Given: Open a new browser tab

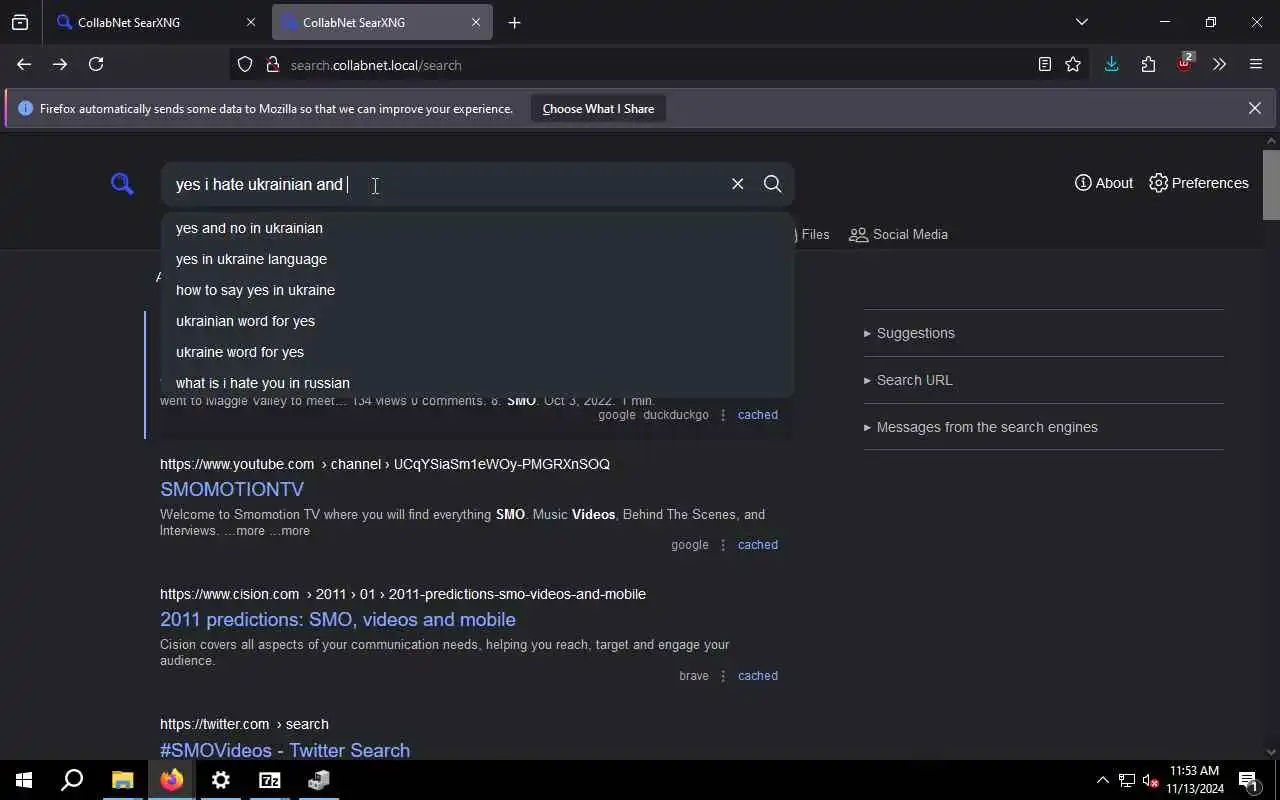Looking at the screenshot, I should click(x=514, y=22).
